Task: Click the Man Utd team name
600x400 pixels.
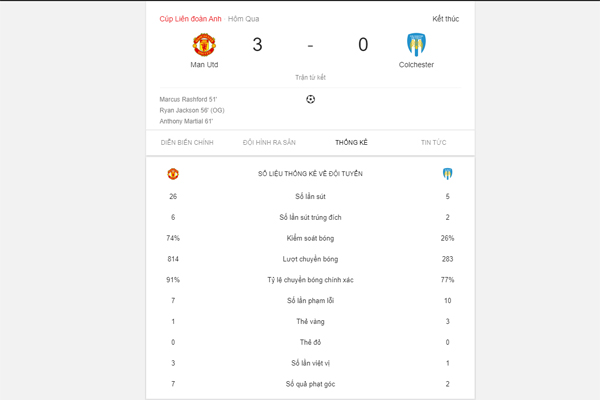Action: point(204,65)
